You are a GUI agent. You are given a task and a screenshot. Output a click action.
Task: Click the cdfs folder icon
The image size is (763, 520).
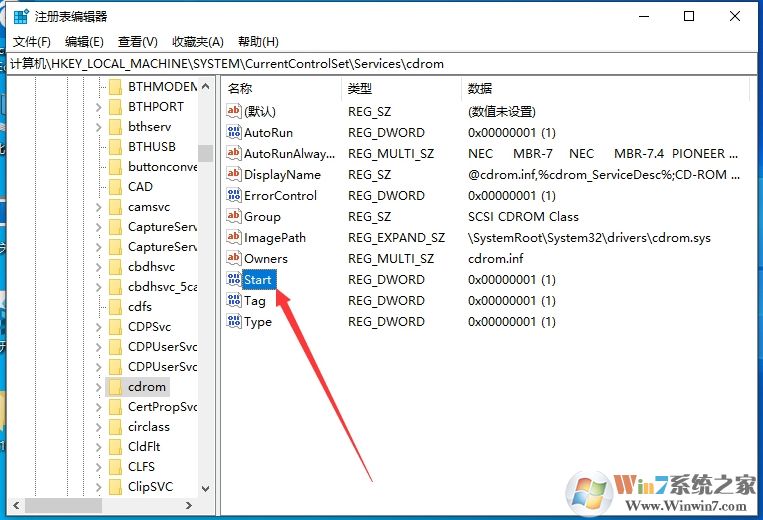click(x=115, y=306)
